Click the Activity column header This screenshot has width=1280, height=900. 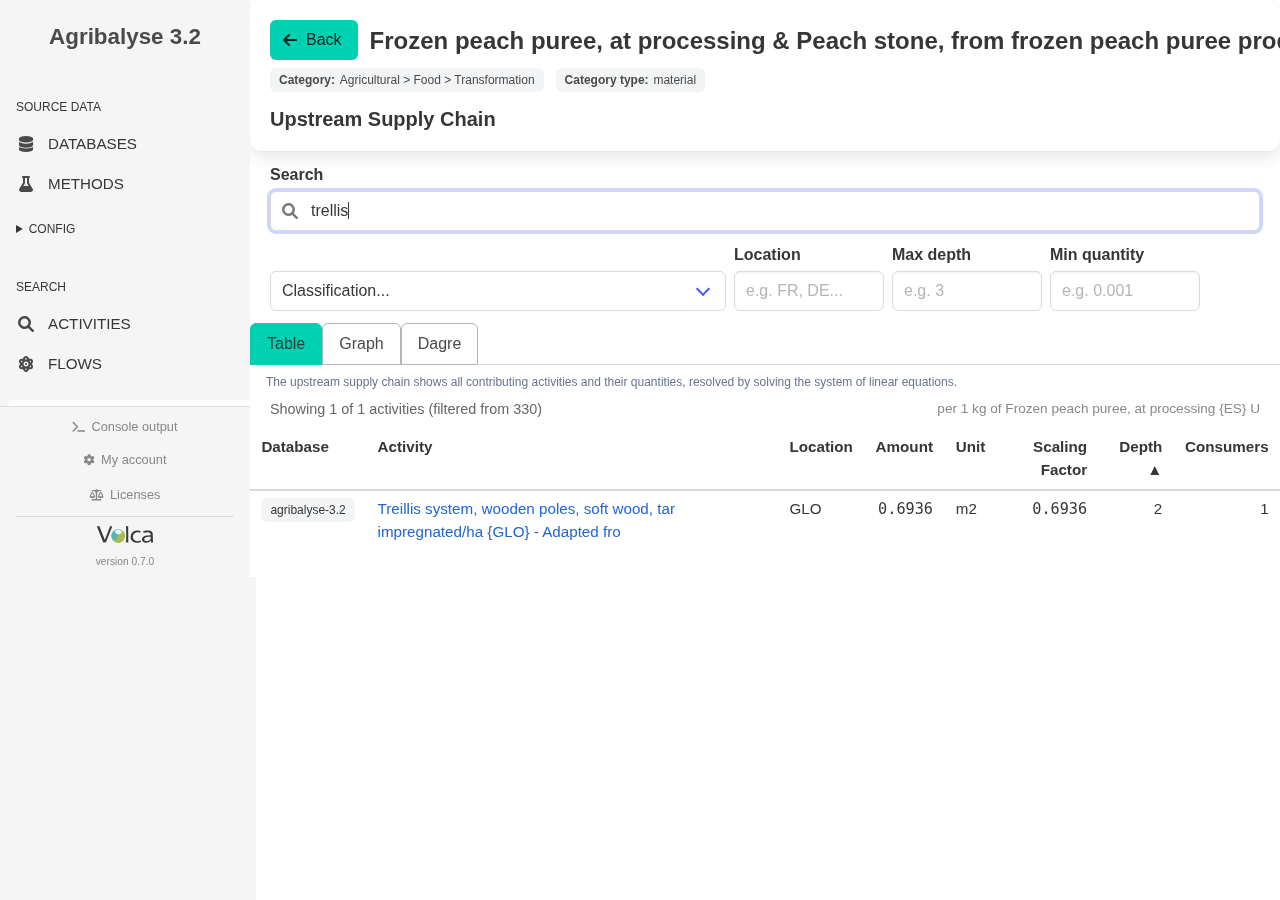click(405, 447)
